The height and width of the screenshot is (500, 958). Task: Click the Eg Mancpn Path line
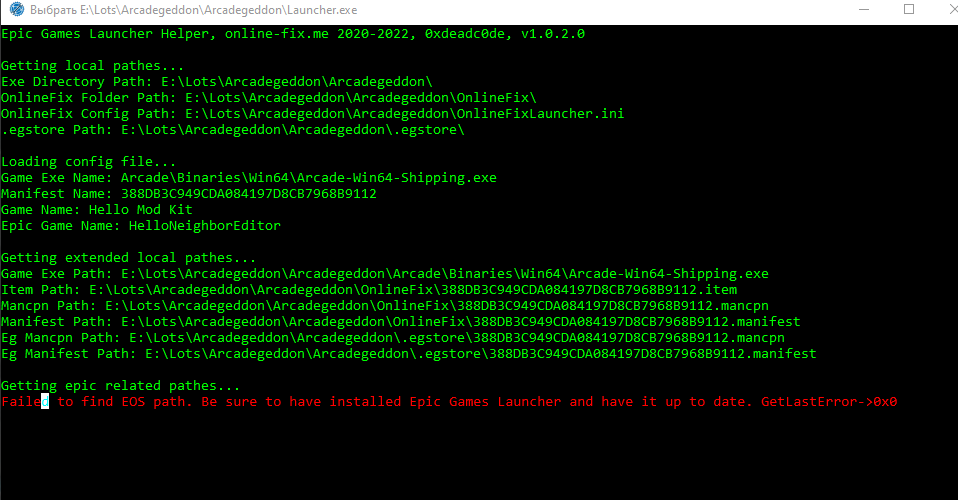[x=393, y=337]
